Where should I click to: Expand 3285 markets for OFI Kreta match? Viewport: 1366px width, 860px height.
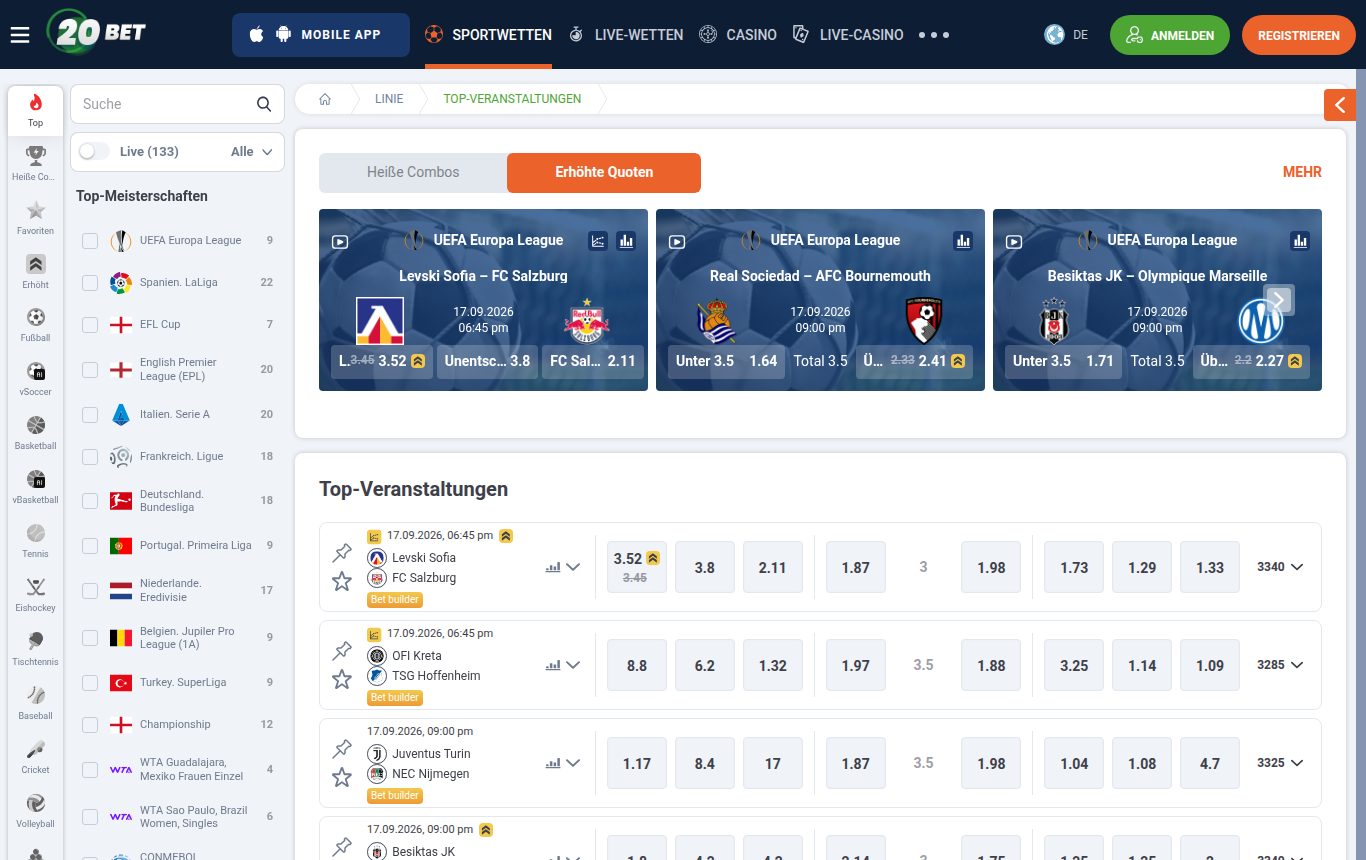click(x=1280, y=665)
